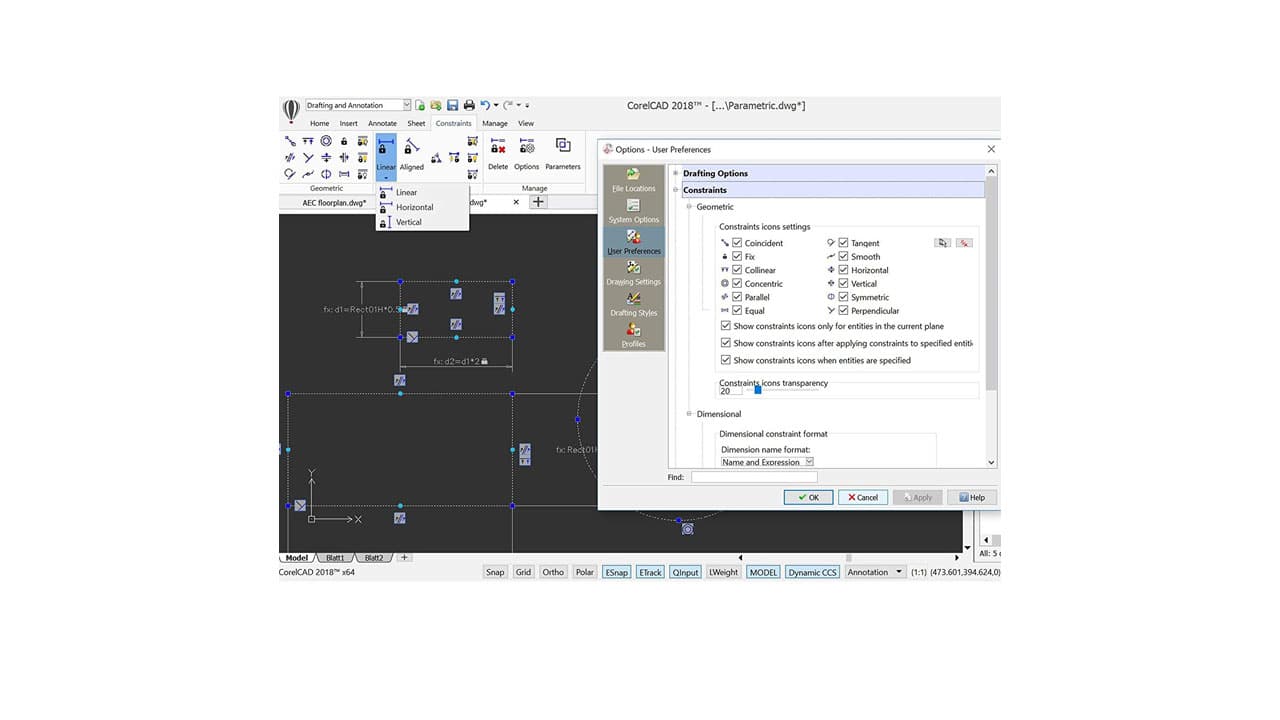The height and width of the screenshot is (720, 1280).
Task: Switch to the Home ribbon tab
Action: click(x=319, y=122)
